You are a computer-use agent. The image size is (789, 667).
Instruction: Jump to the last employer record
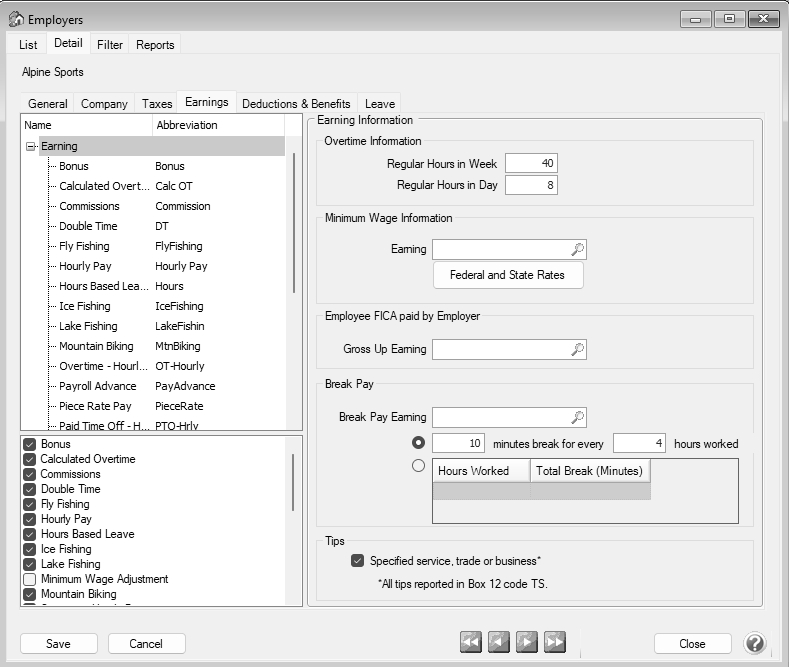click(x=554, y=643)
